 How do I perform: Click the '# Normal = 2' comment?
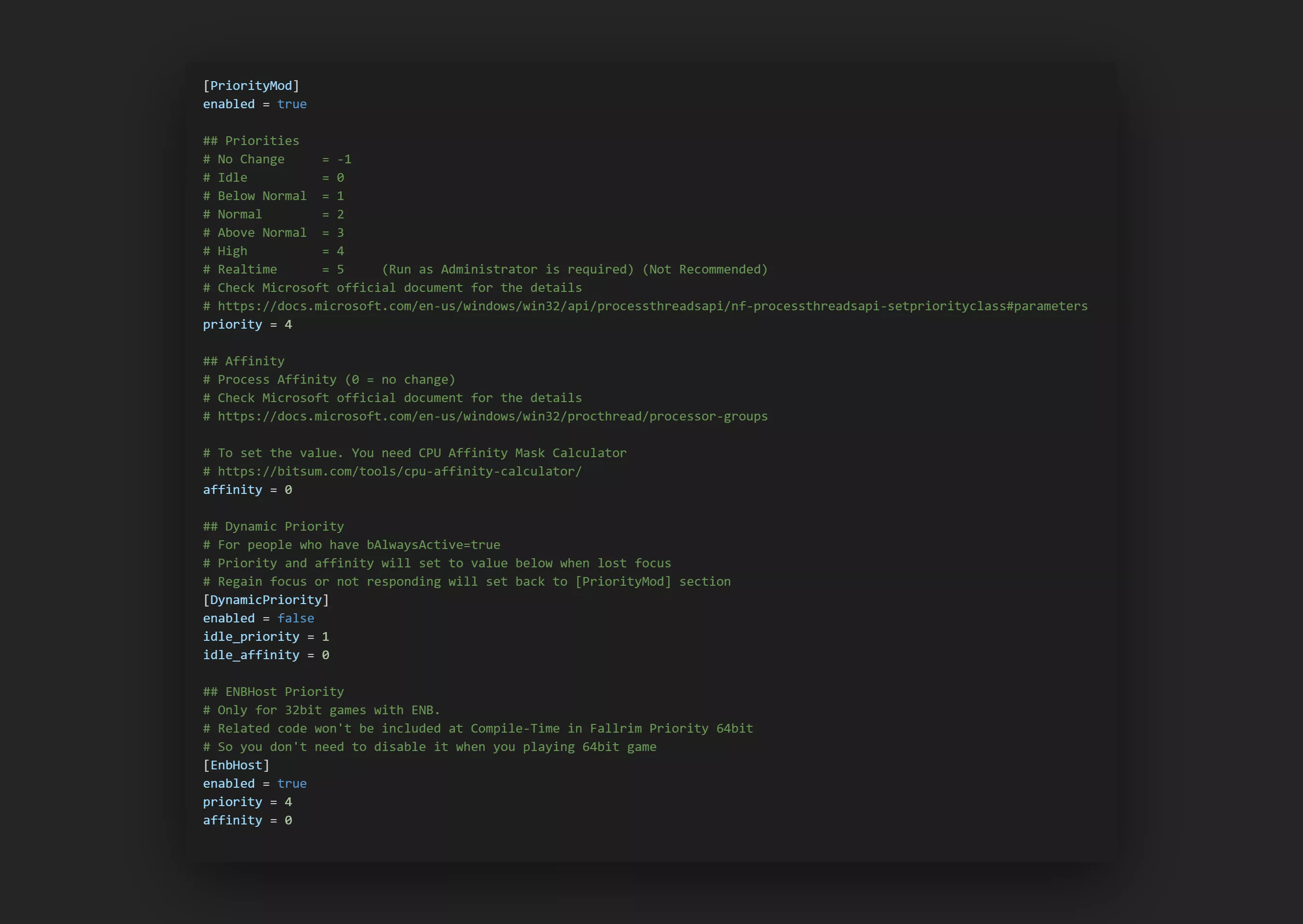[x=274, y=215]
